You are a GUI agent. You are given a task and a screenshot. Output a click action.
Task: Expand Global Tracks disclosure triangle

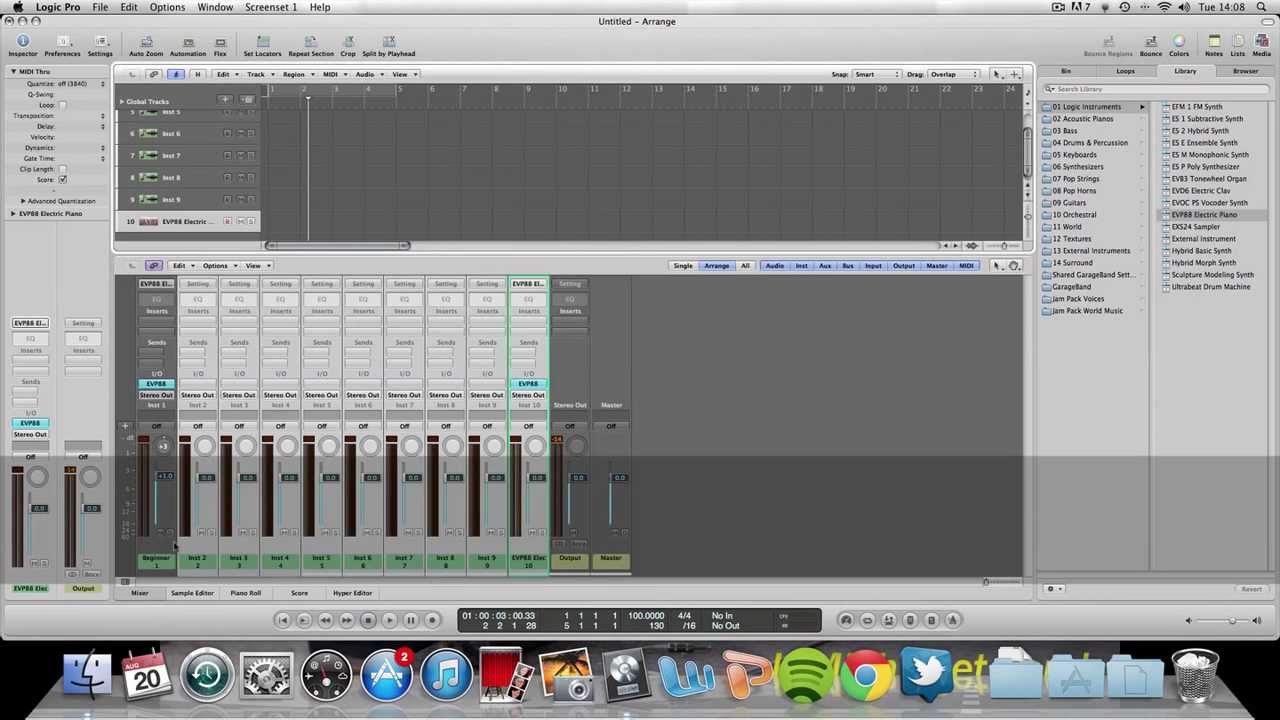coord(122,101)
